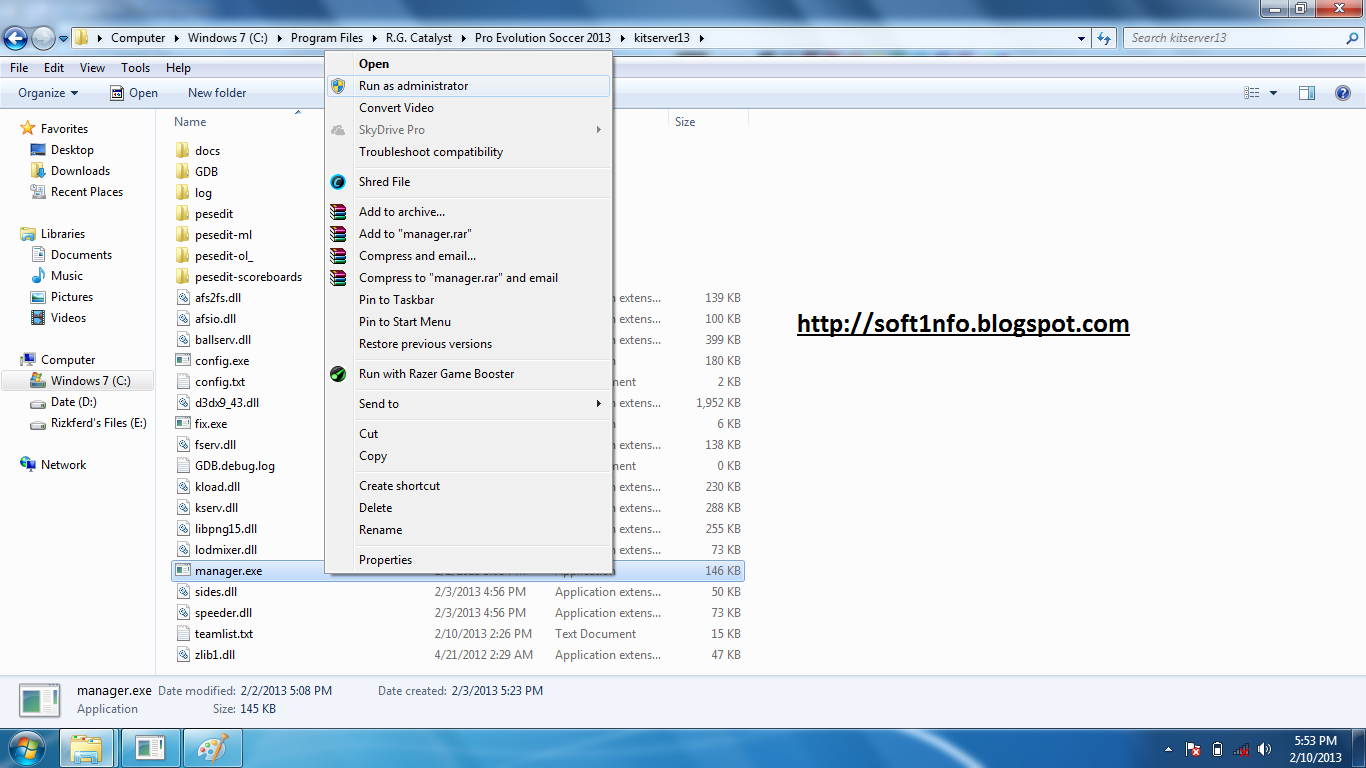1366x768 pixels.
Task: Expand the SkyDrive Pro submenu arrow
Action: coord(599,130)
